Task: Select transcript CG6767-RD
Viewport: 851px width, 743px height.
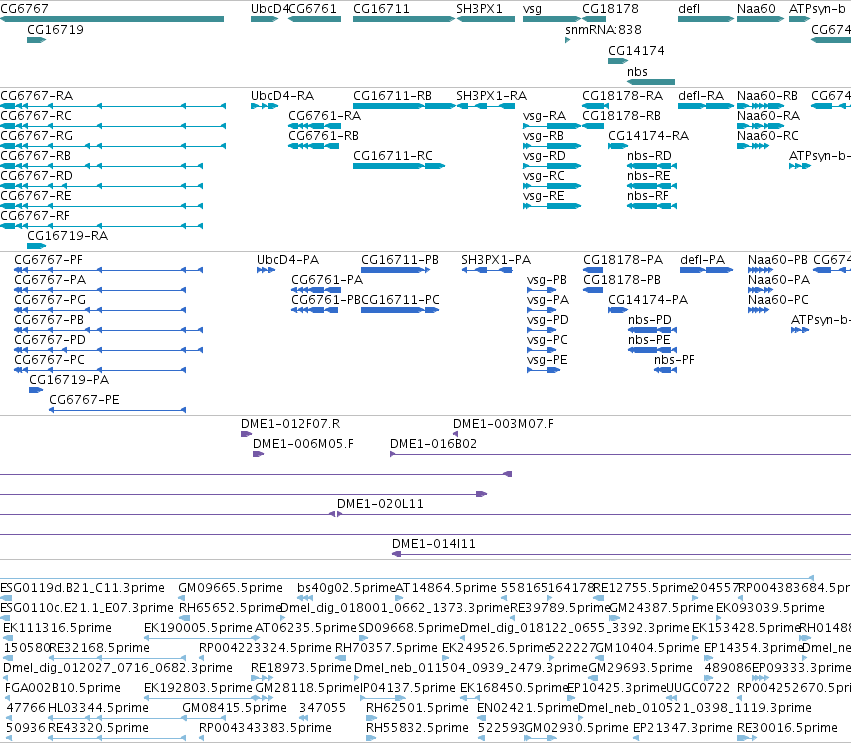Action: (101, 186)
